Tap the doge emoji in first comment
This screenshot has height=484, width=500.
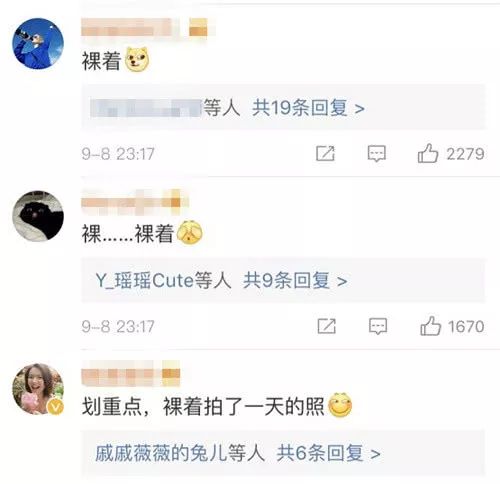(x=137, y=60)
